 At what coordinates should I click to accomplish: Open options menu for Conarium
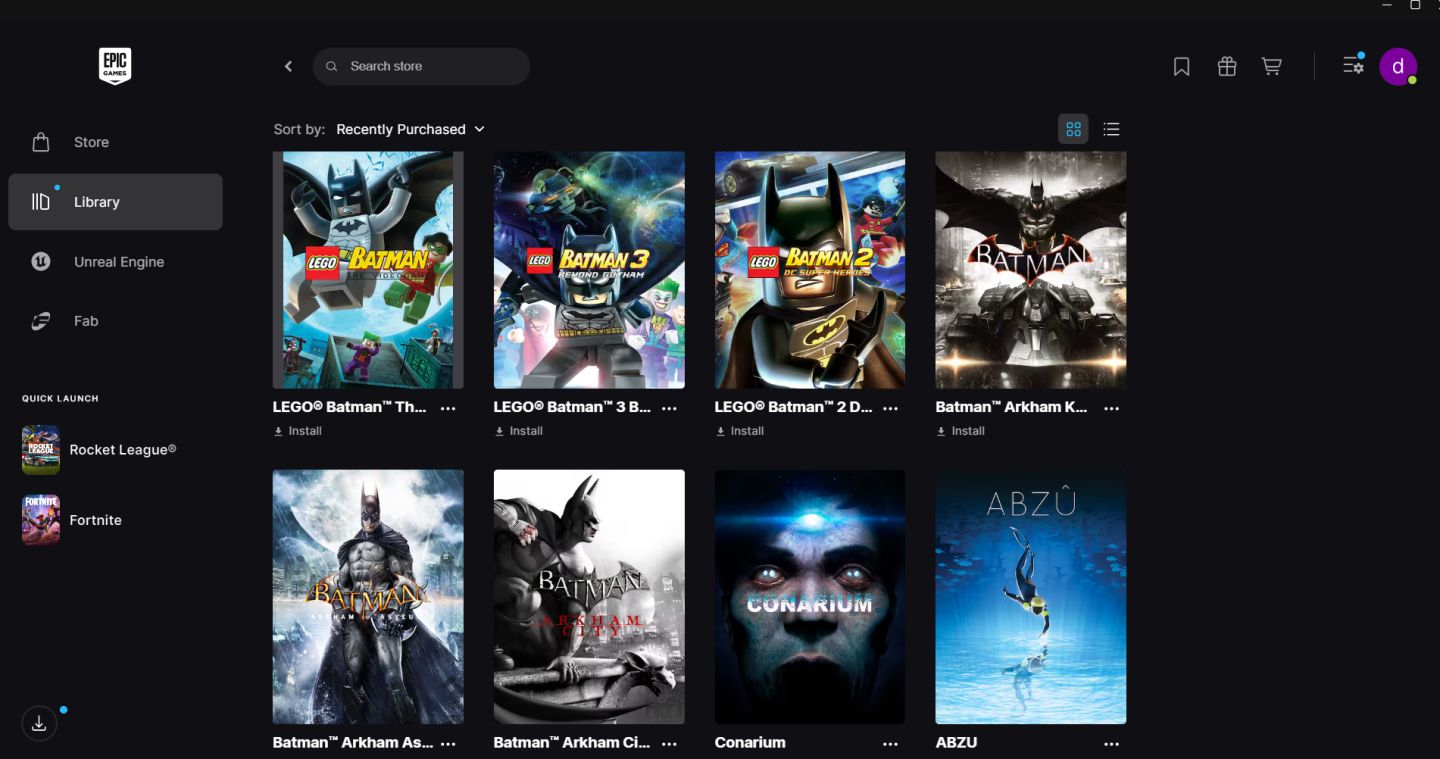pyautogui.click(x=890, y=744)
